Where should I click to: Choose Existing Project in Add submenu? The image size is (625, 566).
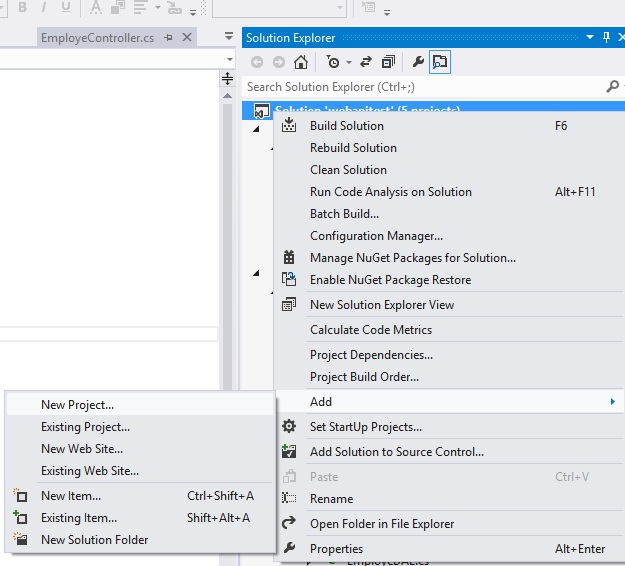pos(140,426)
